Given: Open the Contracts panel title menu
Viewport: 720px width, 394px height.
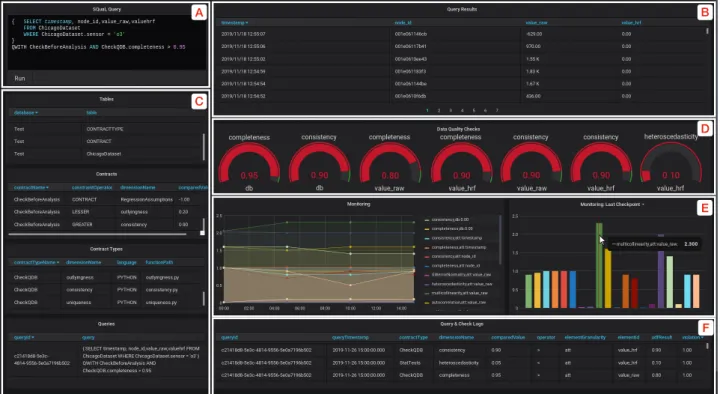Looking at the screenshot, I should [106, 174].
